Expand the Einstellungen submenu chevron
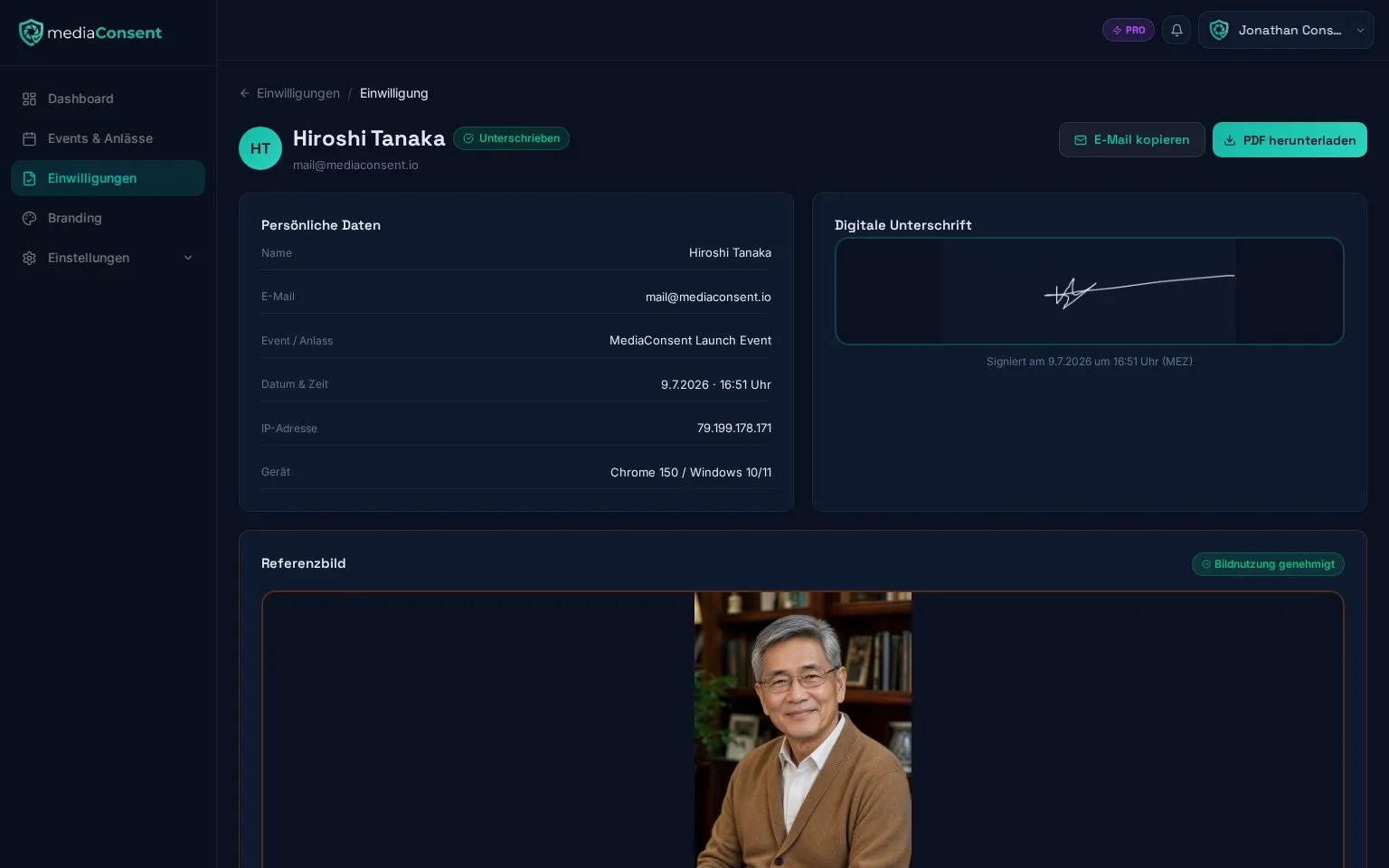1389x868 pixels. 188,258
